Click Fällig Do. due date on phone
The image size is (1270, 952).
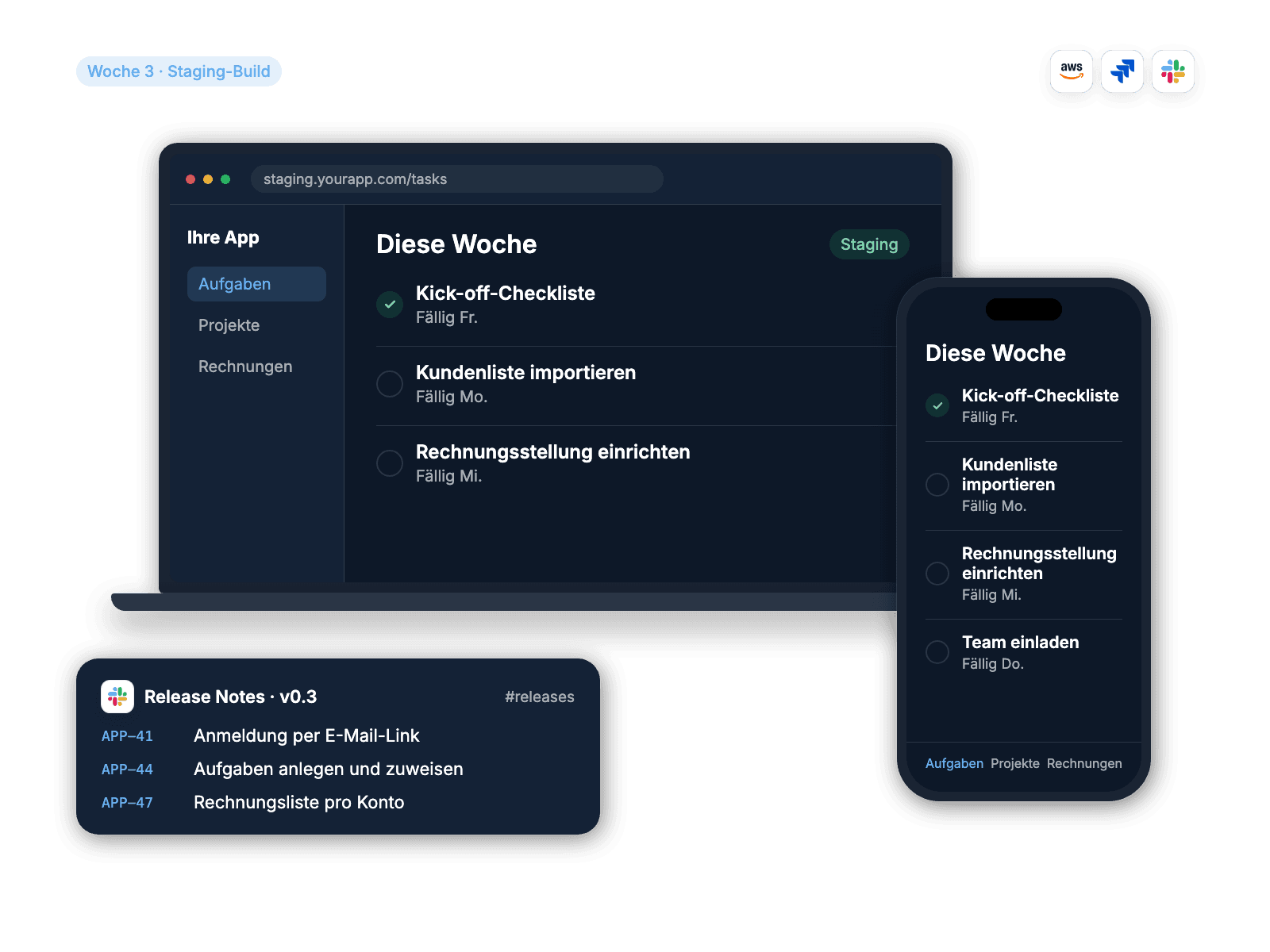(993, 664)
